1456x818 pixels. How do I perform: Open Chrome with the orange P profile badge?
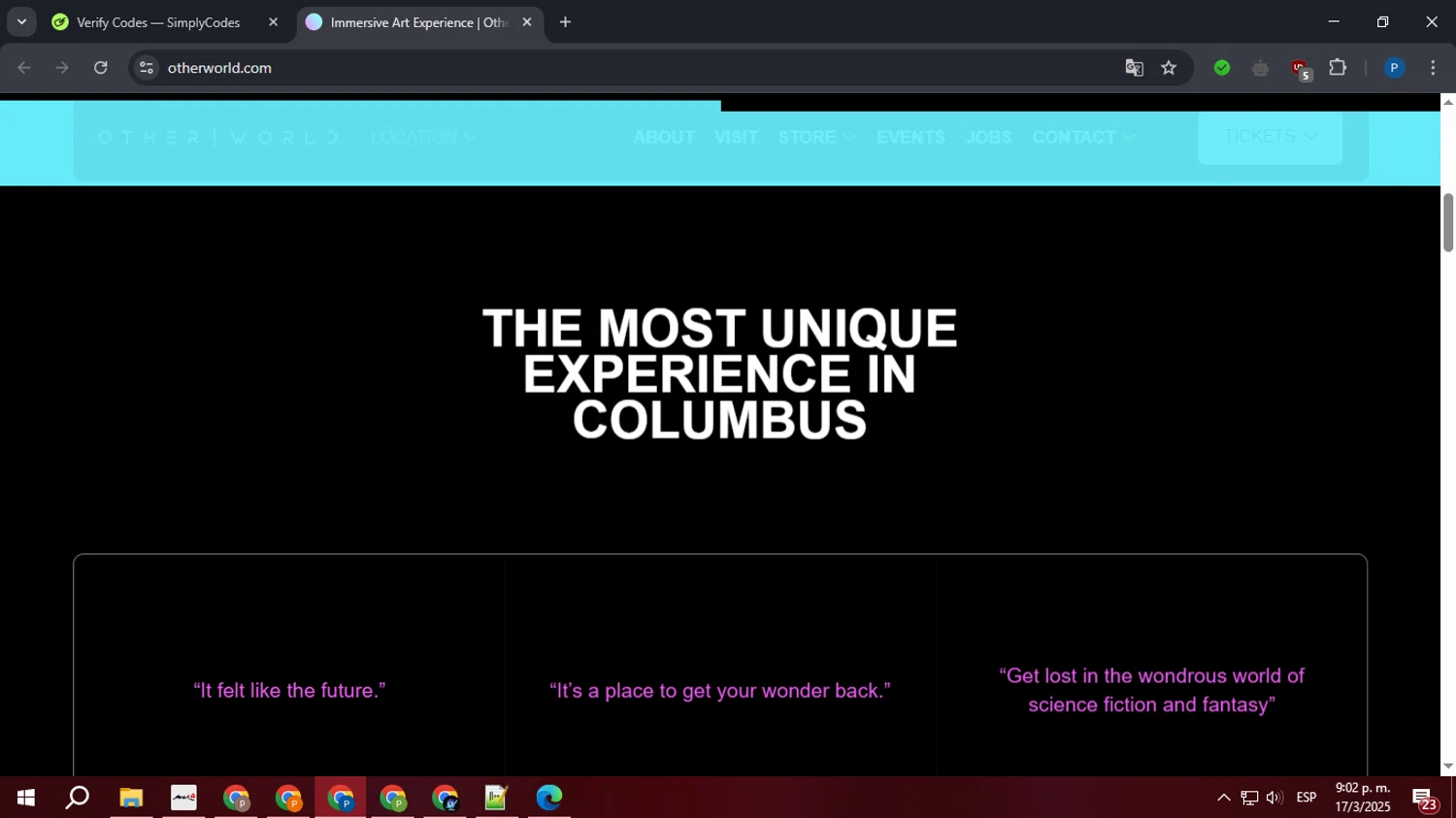pyautogui.click(x=288, y=798)
